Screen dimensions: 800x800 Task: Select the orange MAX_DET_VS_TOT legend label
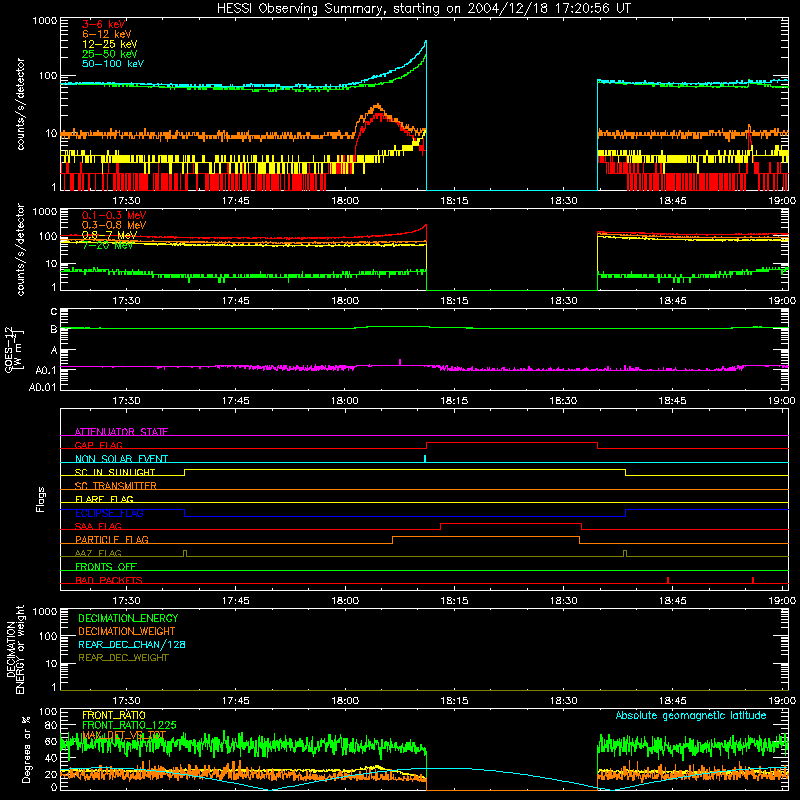pyautogui.click(x=123, y=735)
